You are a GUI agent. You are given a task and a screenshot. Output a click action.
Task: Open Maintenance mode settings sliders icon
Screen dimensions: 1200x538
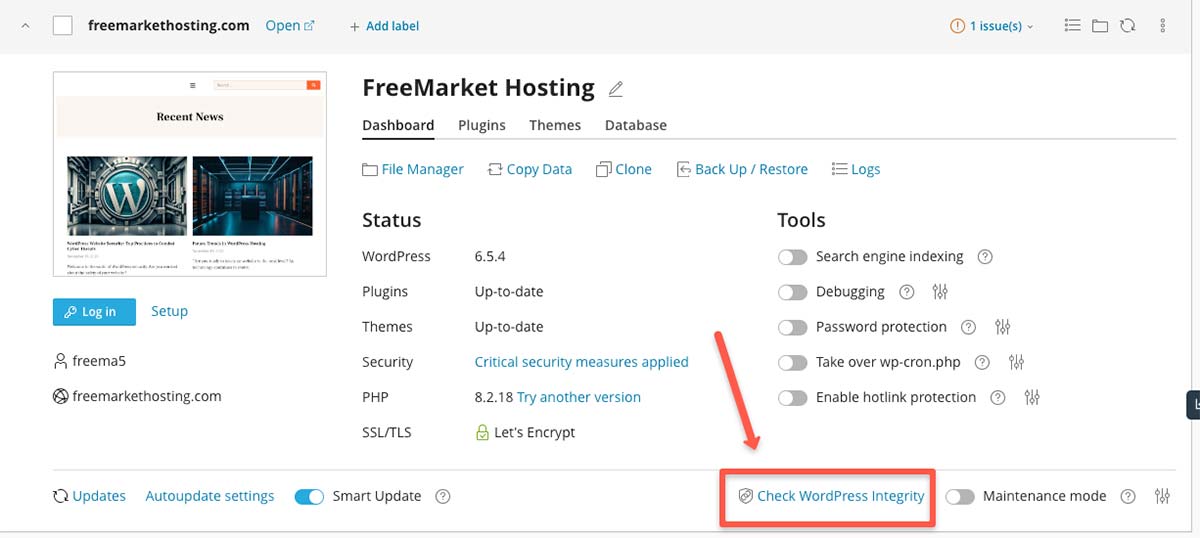coord(1163,496)
